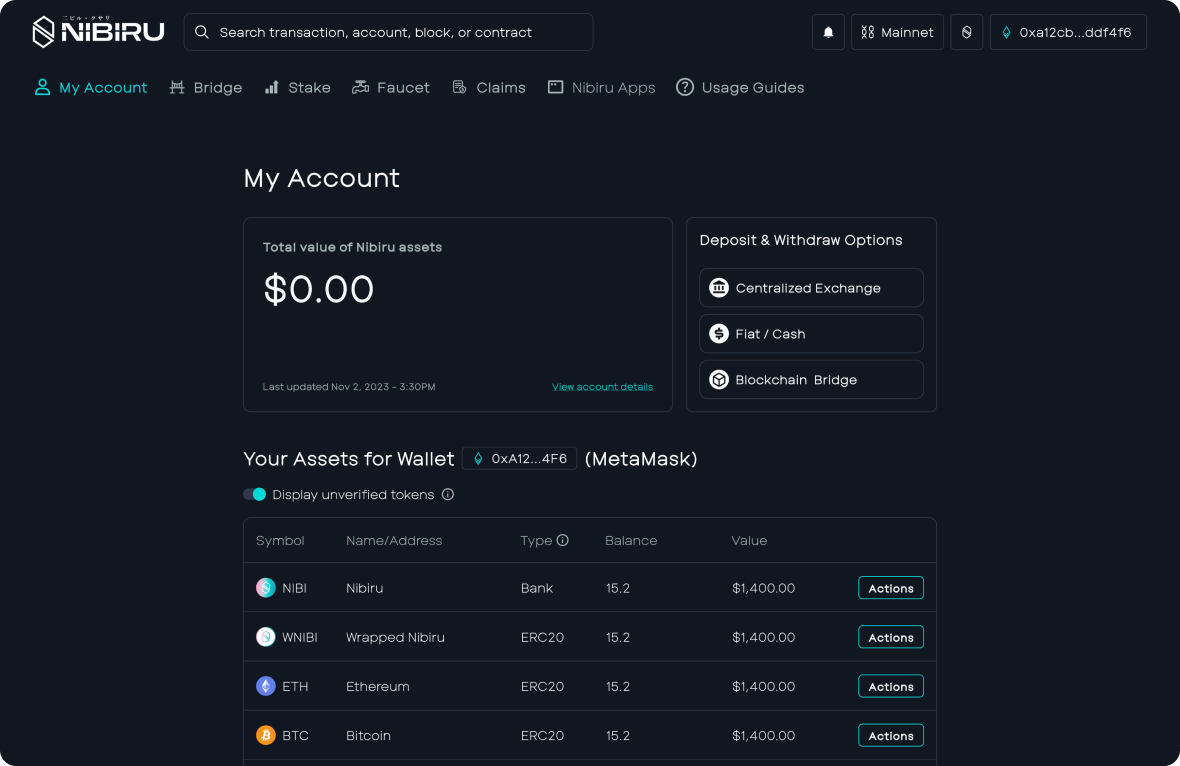Click the Bitcoin name cell
The image size is (1180, 766).
click(x=368, y=735)
